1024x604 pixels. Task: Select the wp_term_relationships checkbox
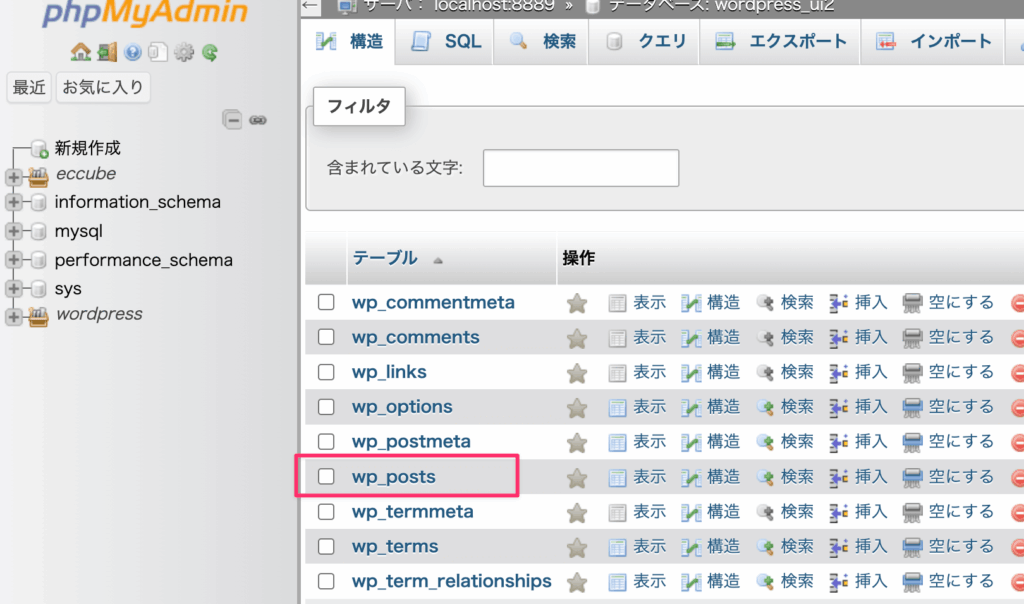(x=326, y=581)
